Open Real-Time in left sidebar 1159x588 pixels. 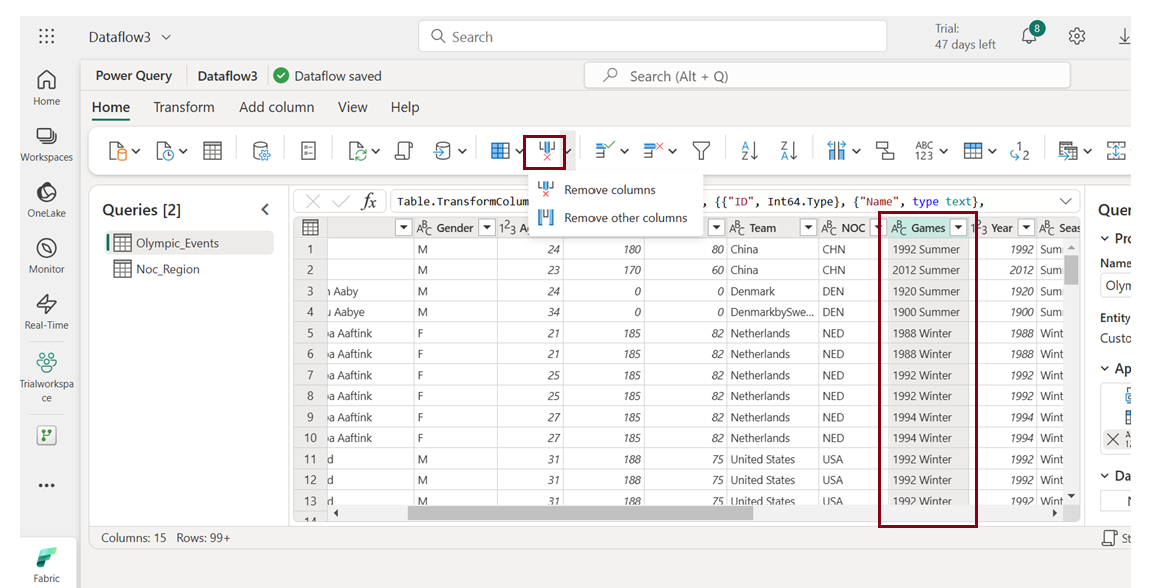pos(47,311)
